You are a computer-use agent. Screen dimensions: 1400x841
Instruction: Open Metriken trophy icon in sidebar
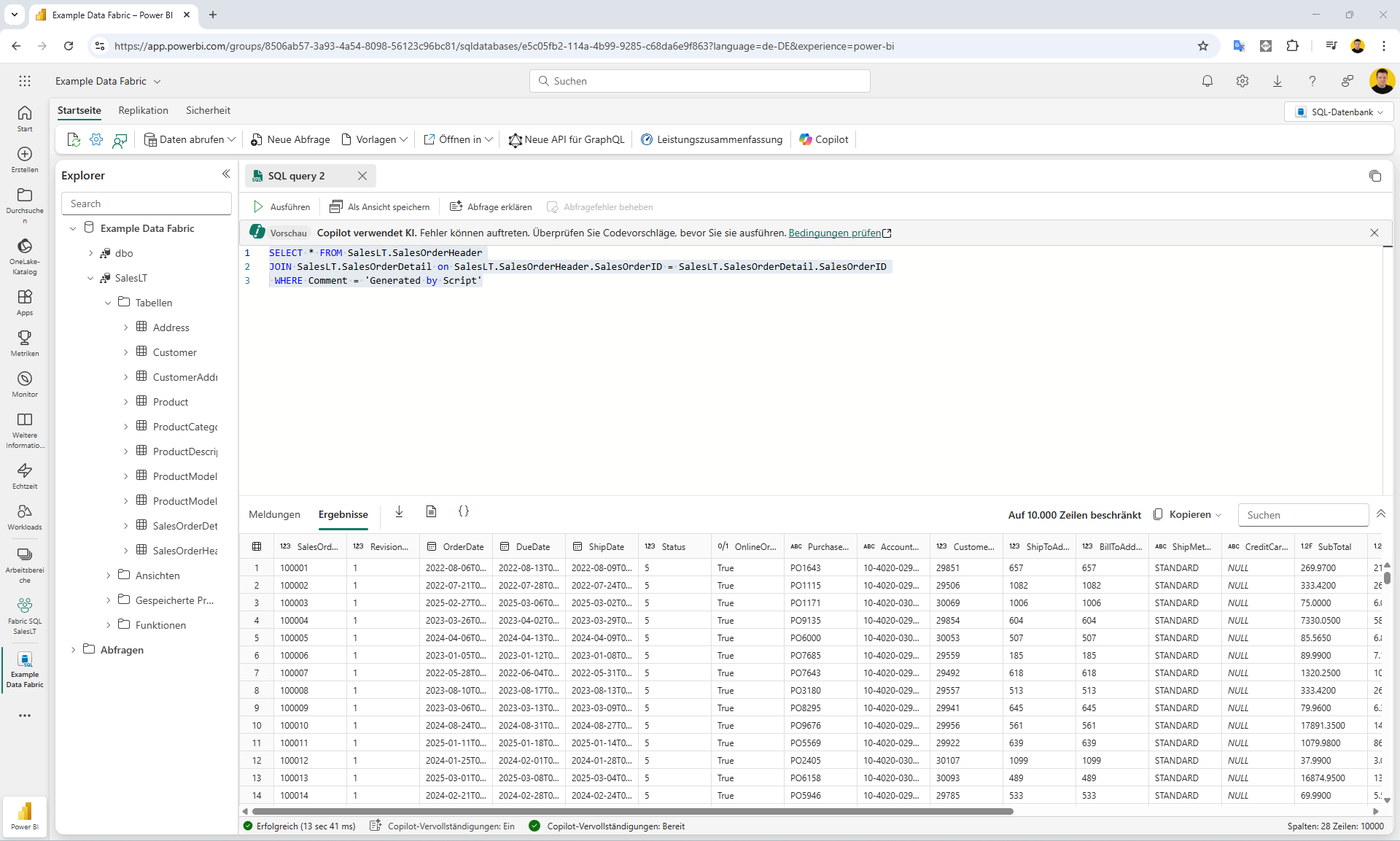click(25, 343)
